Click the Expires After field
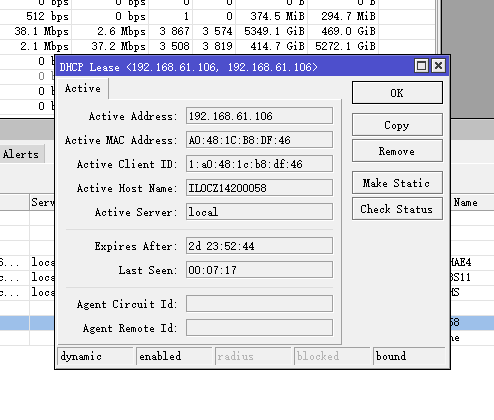This screenshot has width=494, height=420. 259,246
